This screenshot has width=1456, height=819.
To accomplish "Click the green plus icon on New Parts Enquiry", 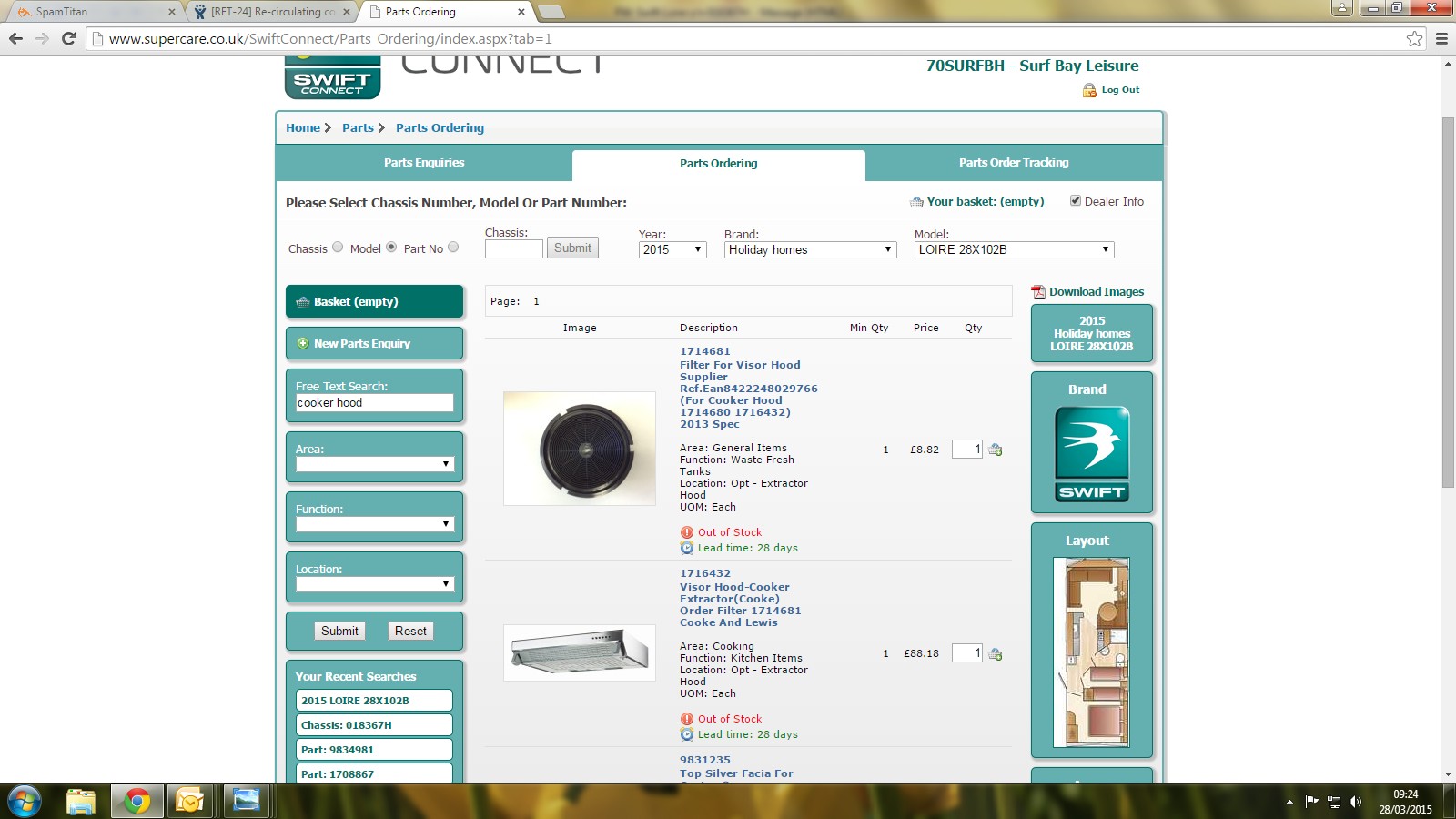I will point(303,343).
